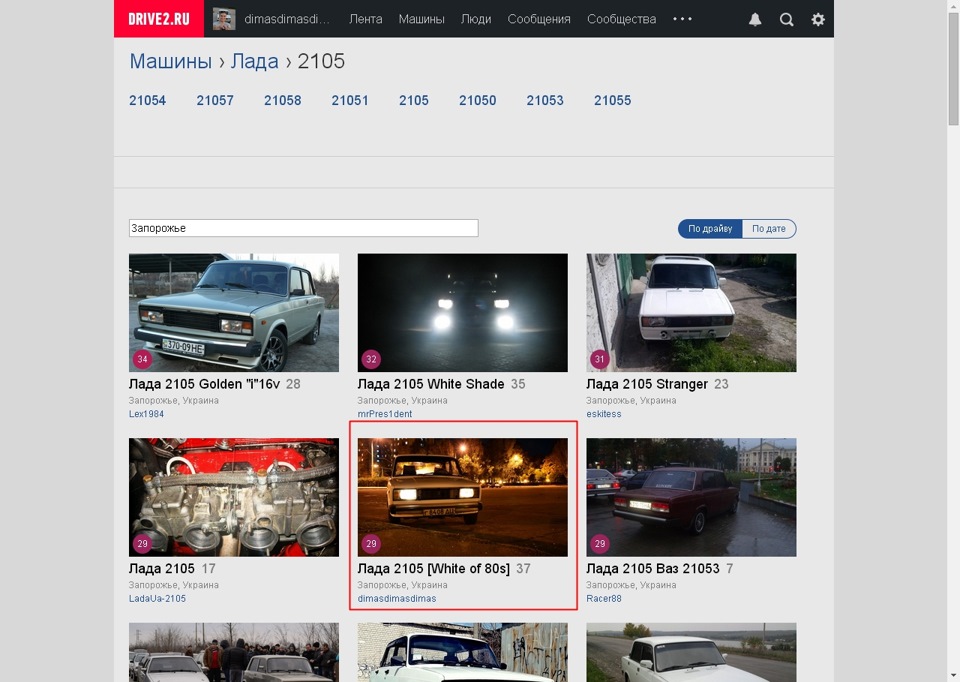Viewport: 960px width, 682px height.
Task: Open the thumbnail with crowd of people
Action: pos(234,652)
